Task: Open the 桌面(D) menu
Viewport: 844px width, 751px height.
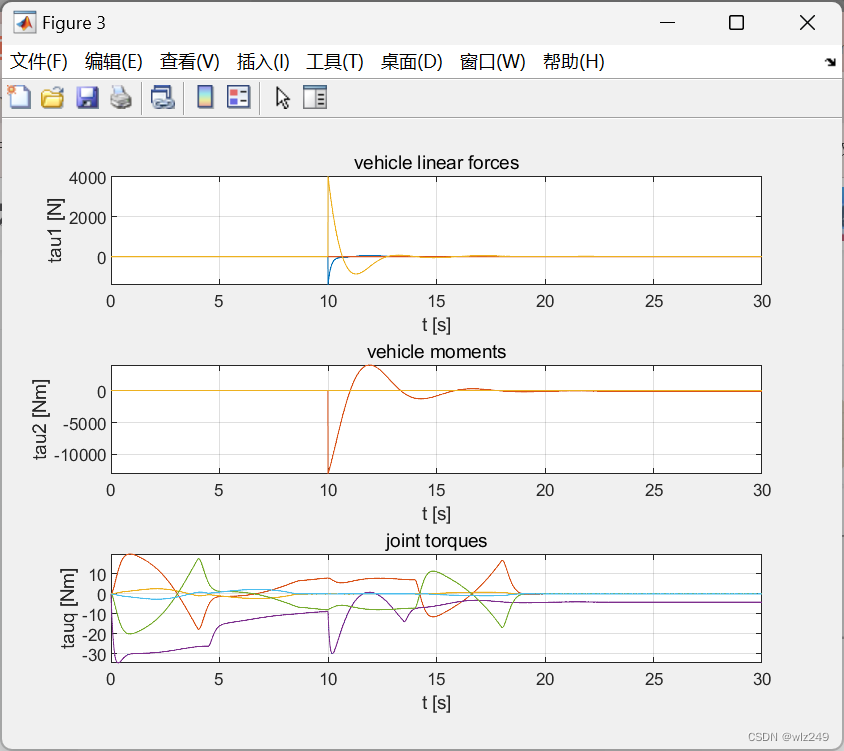Action: tap(412, 61)
